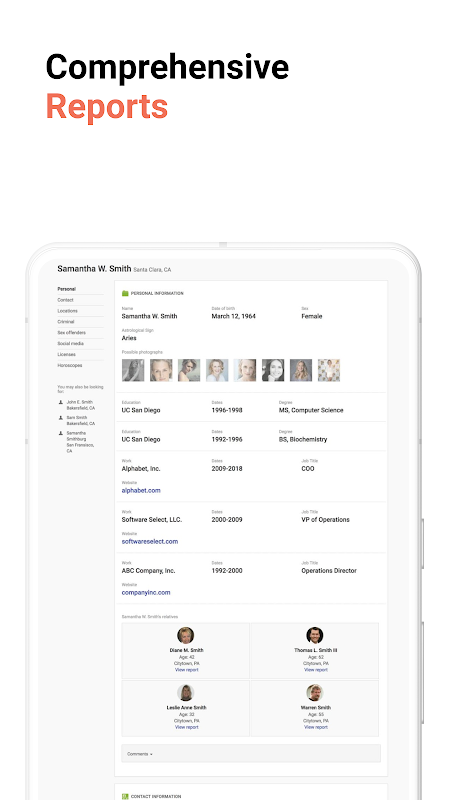Click the COO job title
Viewport: 450px width, 800px height.
coord(308,468)
